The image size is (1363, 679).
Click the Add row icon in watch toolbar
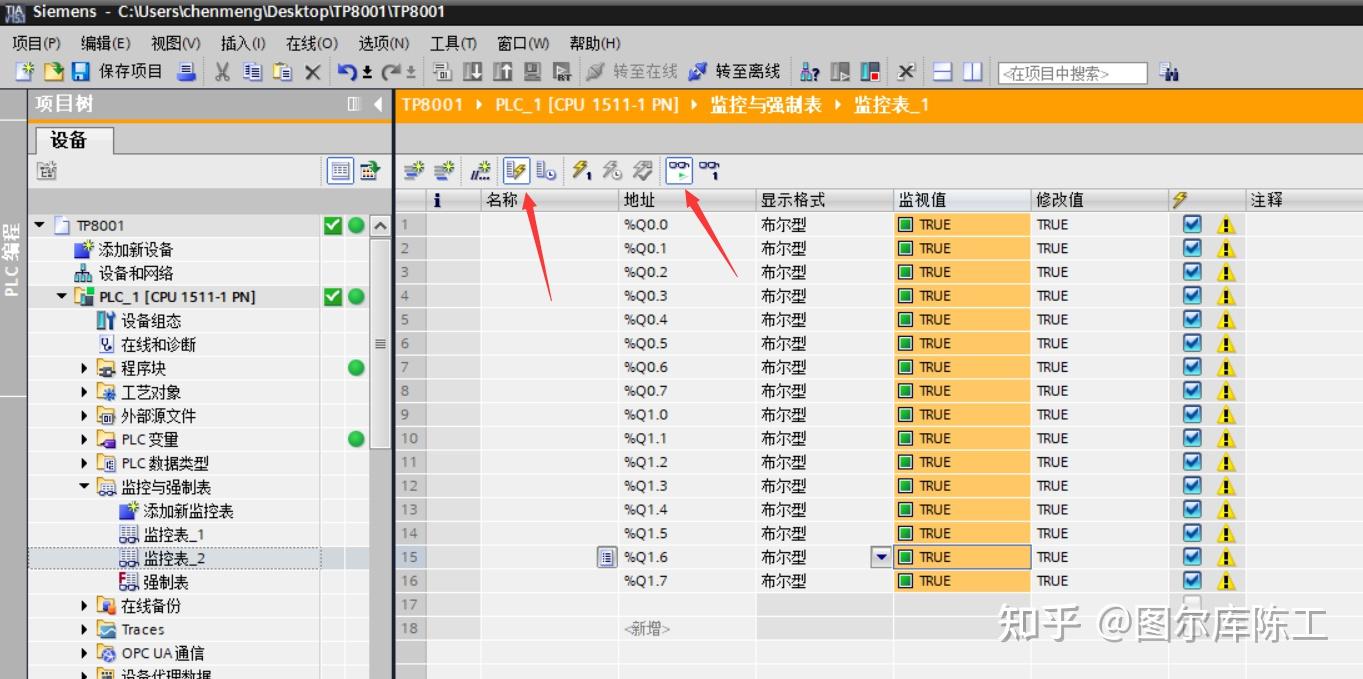(443, 170)
